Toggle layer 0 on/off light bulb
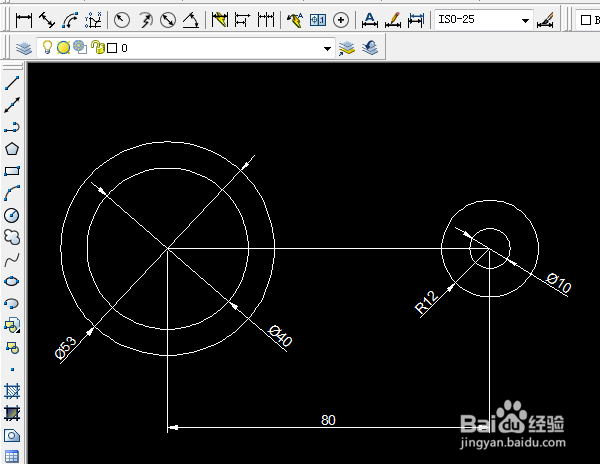 pos(47,47)
